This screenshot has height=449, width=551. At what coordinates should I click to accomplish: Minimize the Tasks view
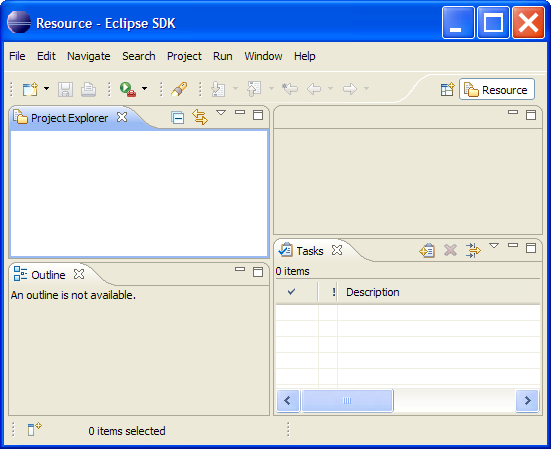coord(513,245)
